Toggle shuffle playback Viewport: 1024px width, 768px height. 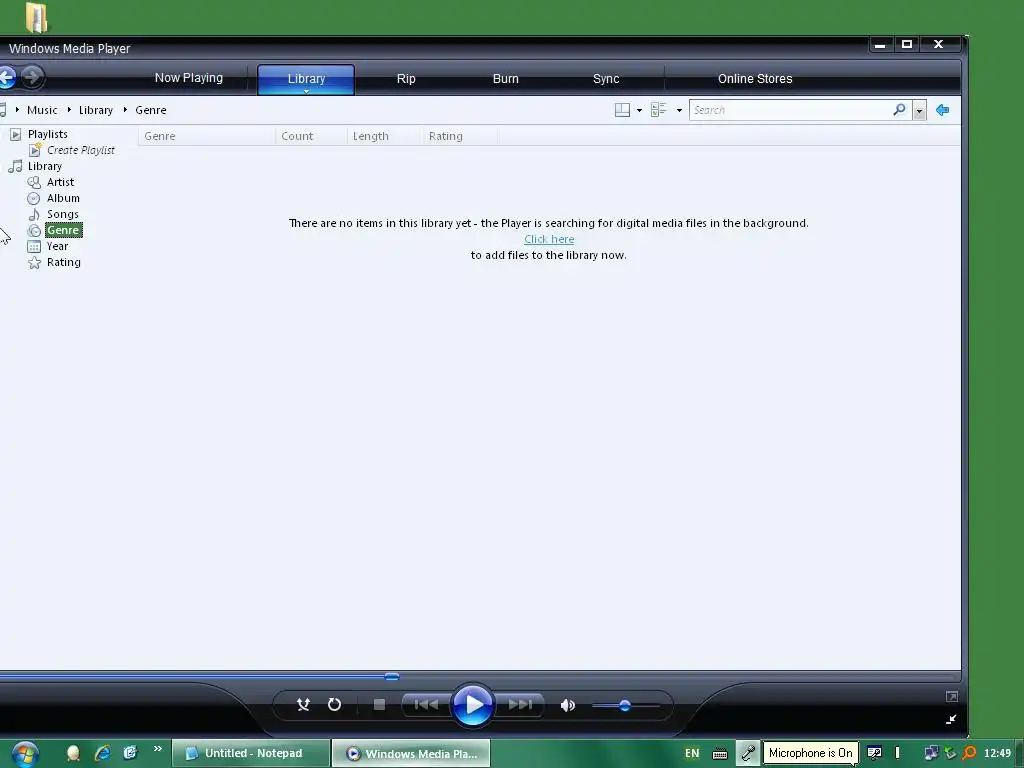[303, 705]
